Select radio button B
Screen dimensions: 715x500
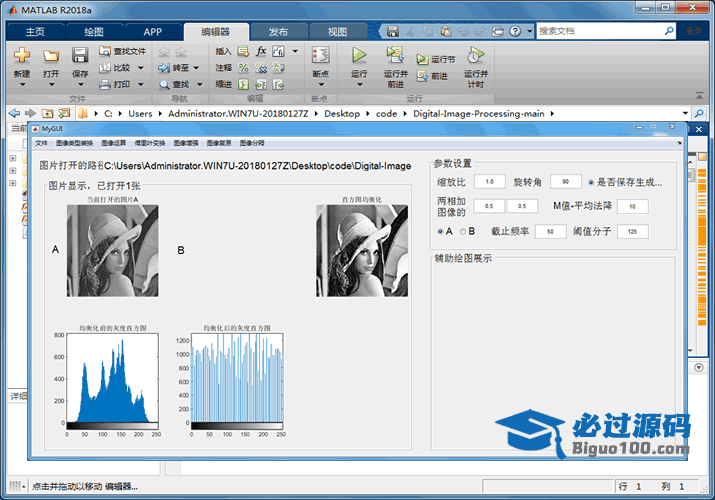coord(462,231)
